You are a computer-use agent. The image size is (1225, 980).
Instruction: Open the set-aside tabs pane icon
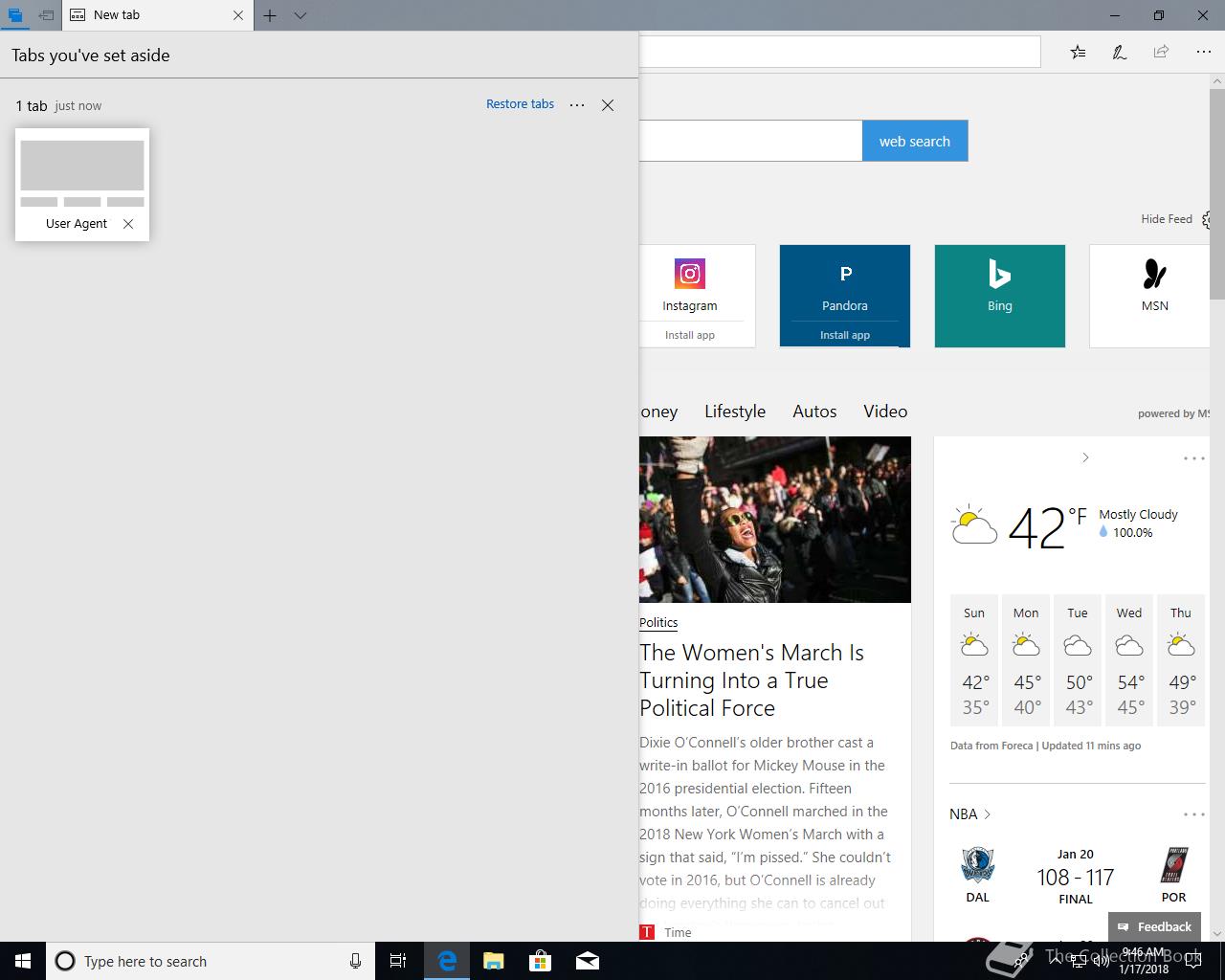tap(15, 15)
